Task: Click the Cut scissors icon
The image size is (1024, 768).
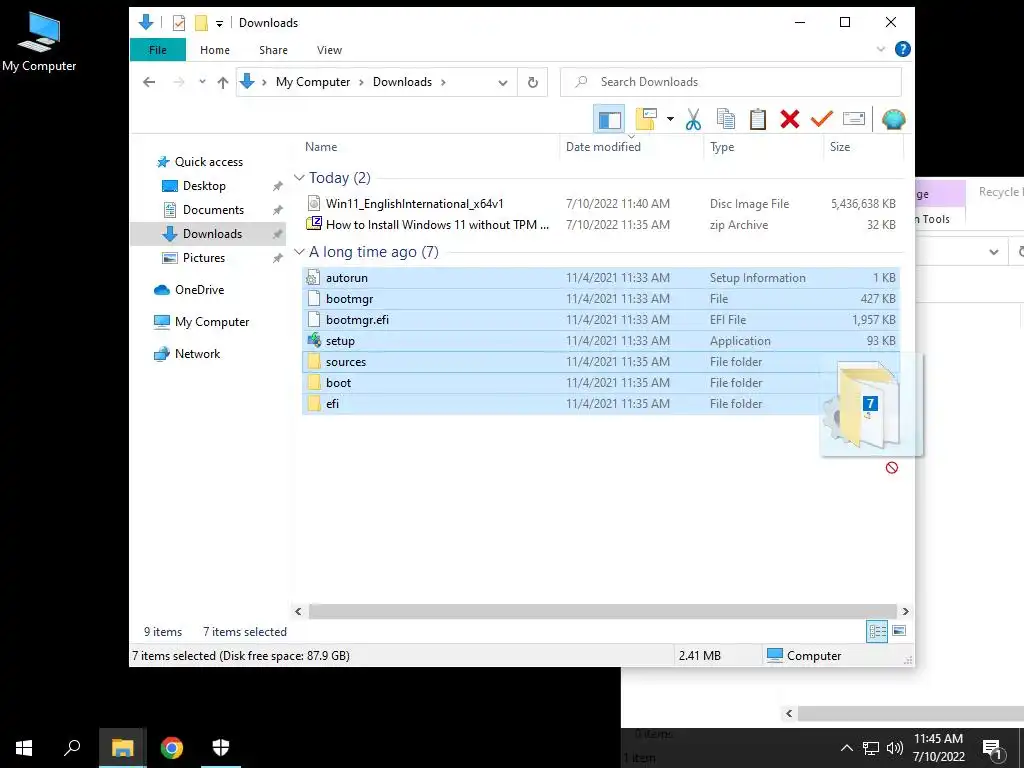Action: [x=693, y=120]
